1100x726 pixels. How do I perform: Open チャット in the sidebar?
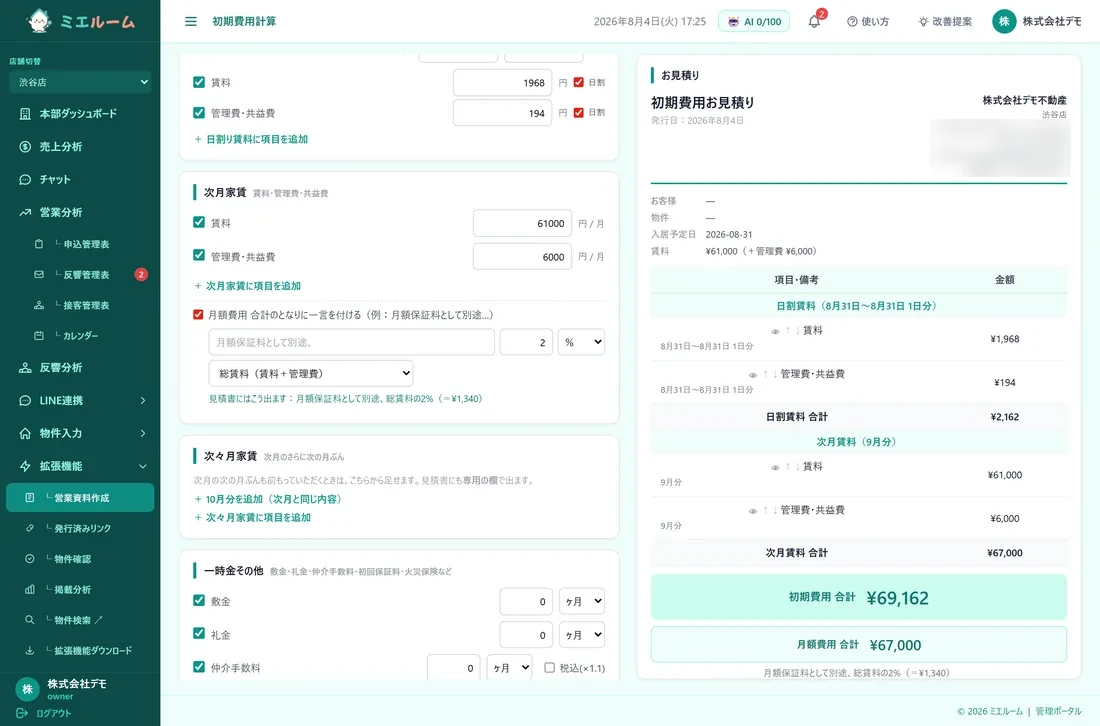[x=80, y=180]
